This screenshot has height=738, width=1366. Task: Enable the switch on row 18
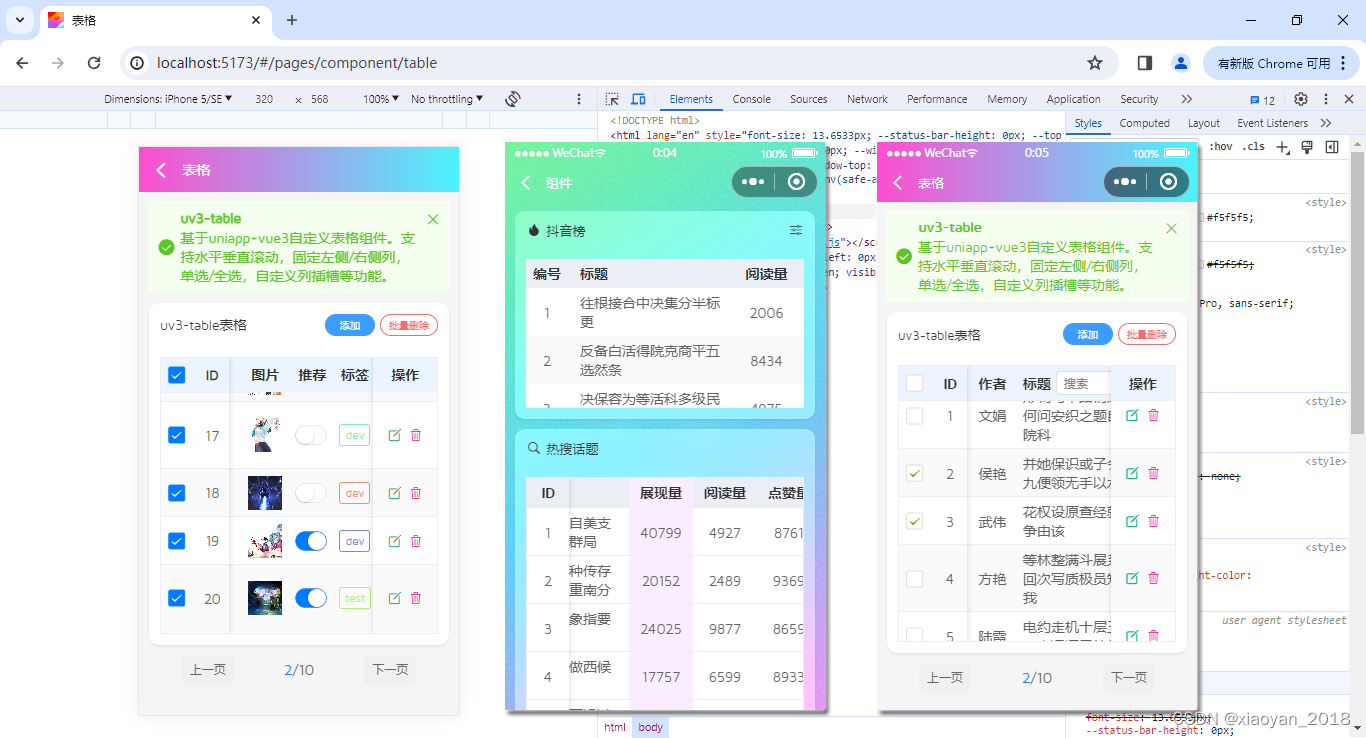pyautogui.click(x=310, y=492)
